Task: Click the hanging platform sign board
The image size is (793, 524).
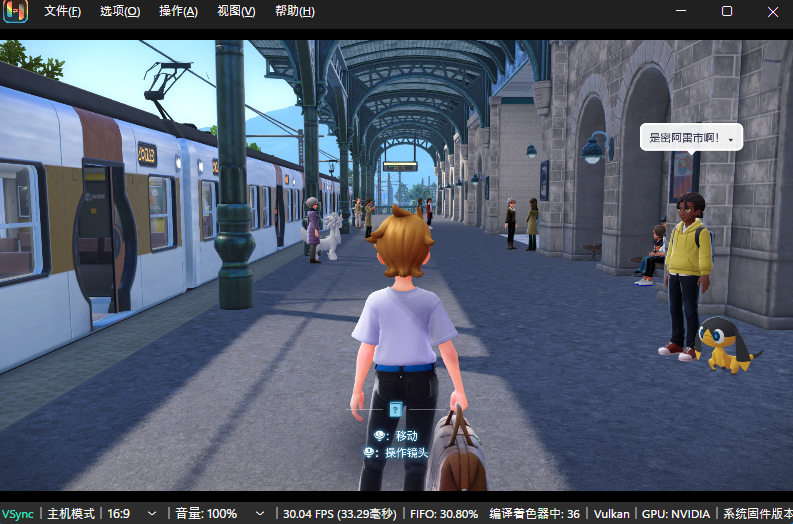Action: point(399,166)
